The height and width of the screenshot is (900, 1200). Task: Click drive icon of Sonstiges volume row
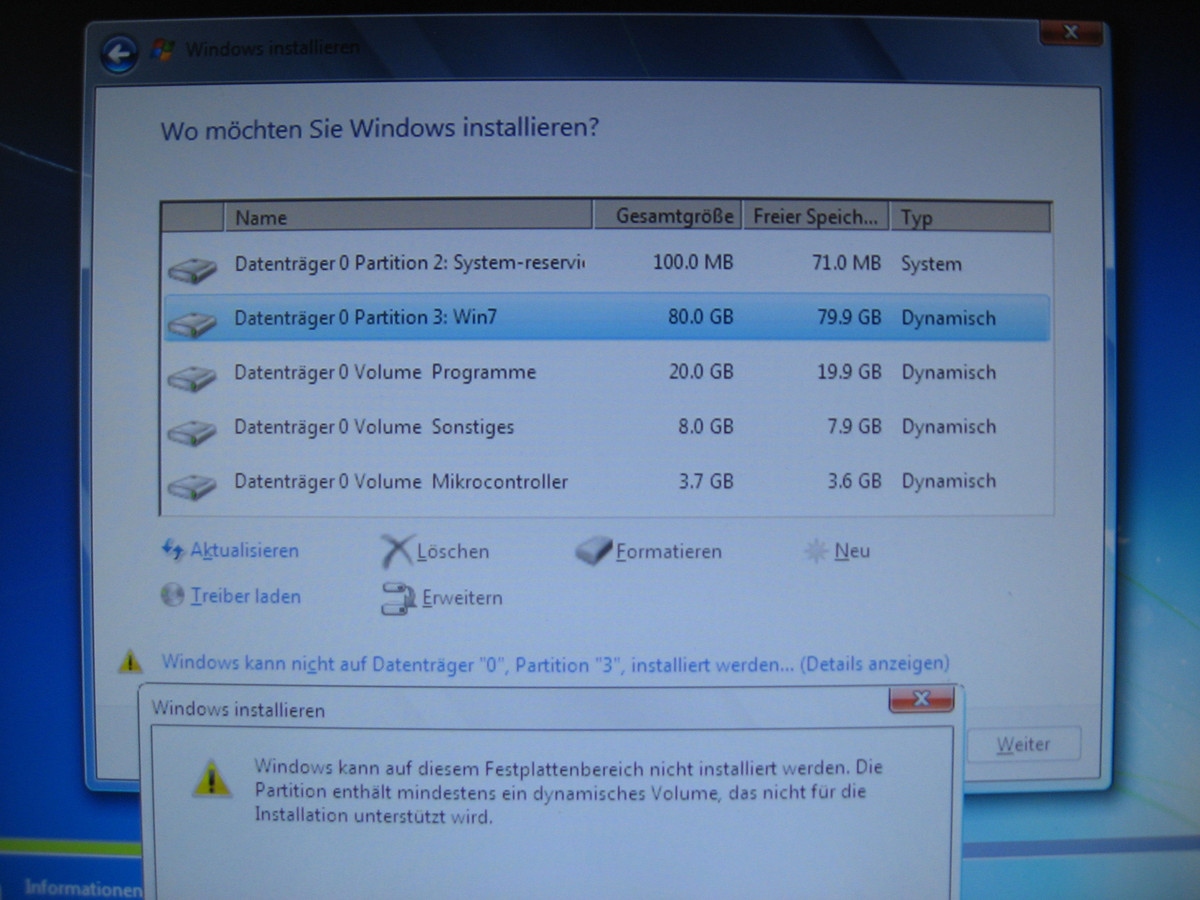[x=192, y=431]
